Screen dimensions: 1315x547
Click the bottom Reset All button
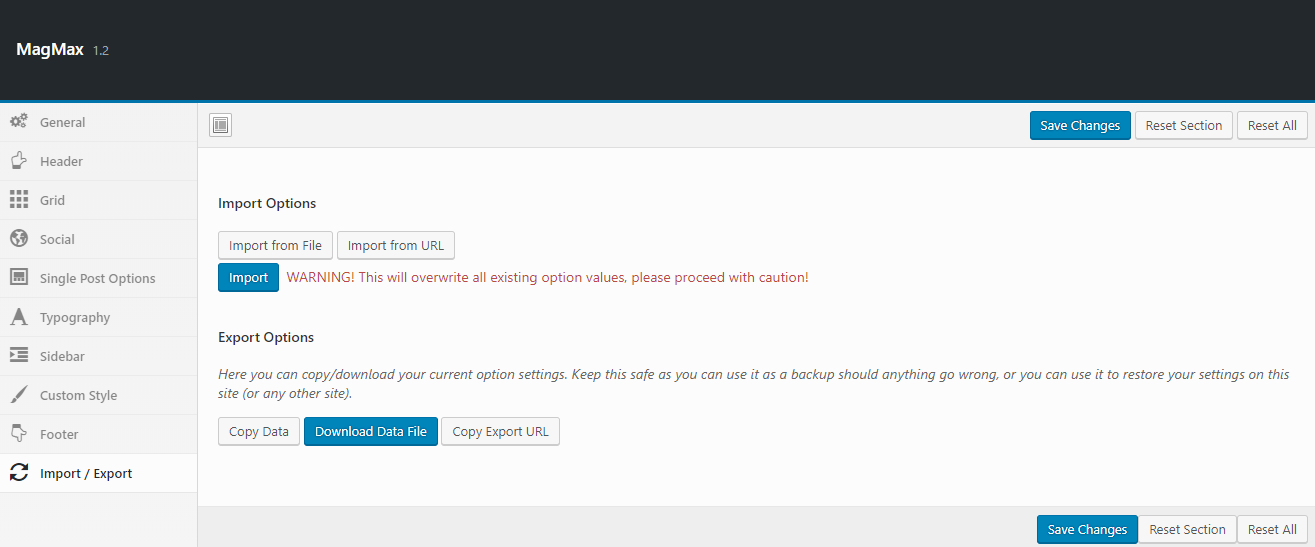pos(1272,530)
